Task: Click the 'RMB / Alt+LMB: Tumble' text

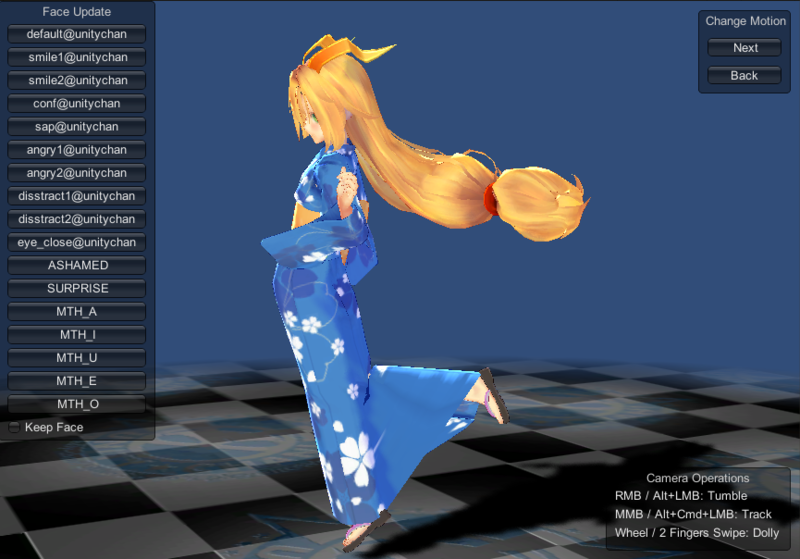Action: 681,496
